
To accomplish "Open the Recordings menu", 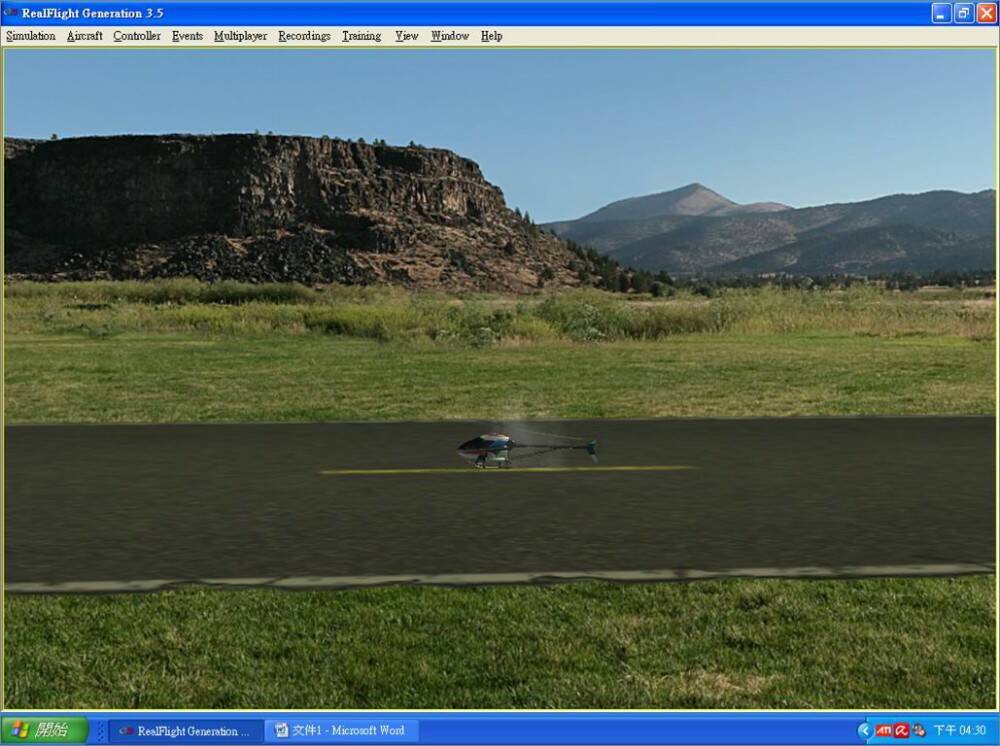I will point(304,36).
